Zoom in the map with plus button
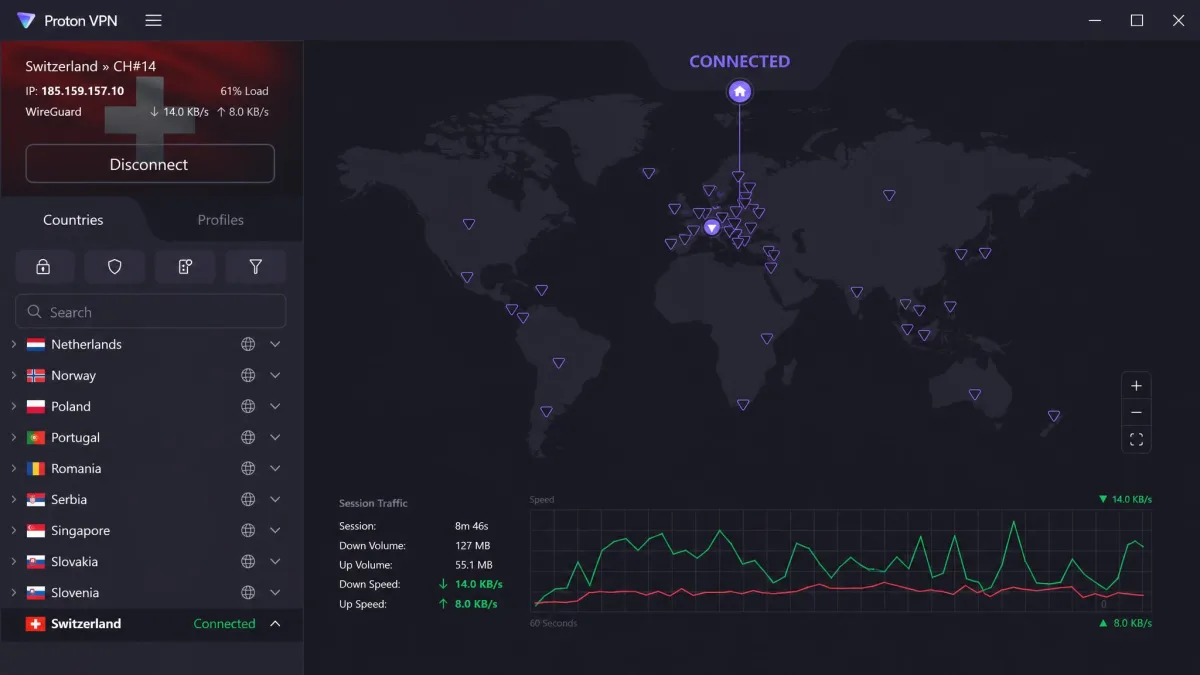This screenshot has width=1200, height=675. 1136,386
